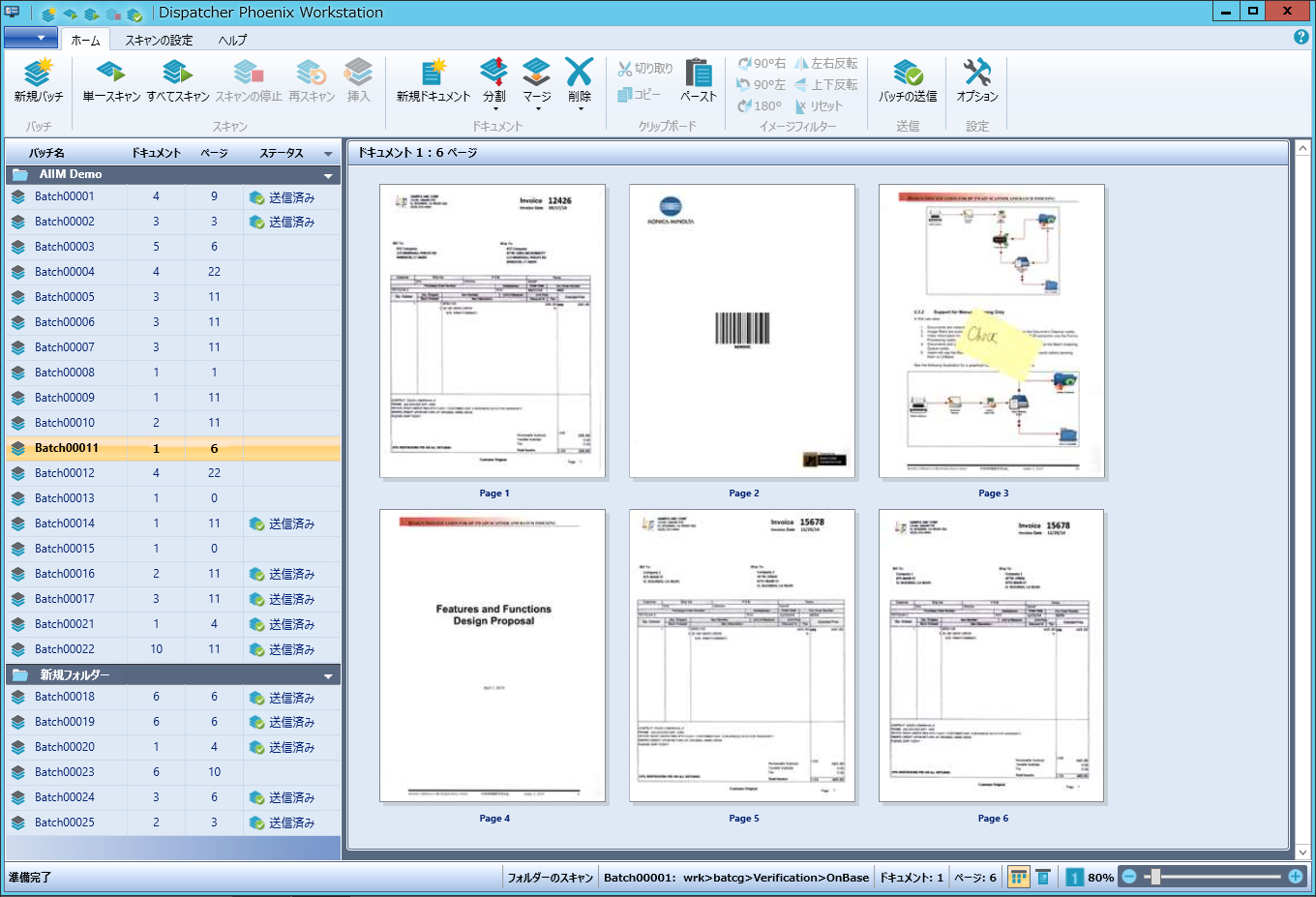Switch to thumbnail view in status bar
The image size is (1316, 897).
[1018, 877]
